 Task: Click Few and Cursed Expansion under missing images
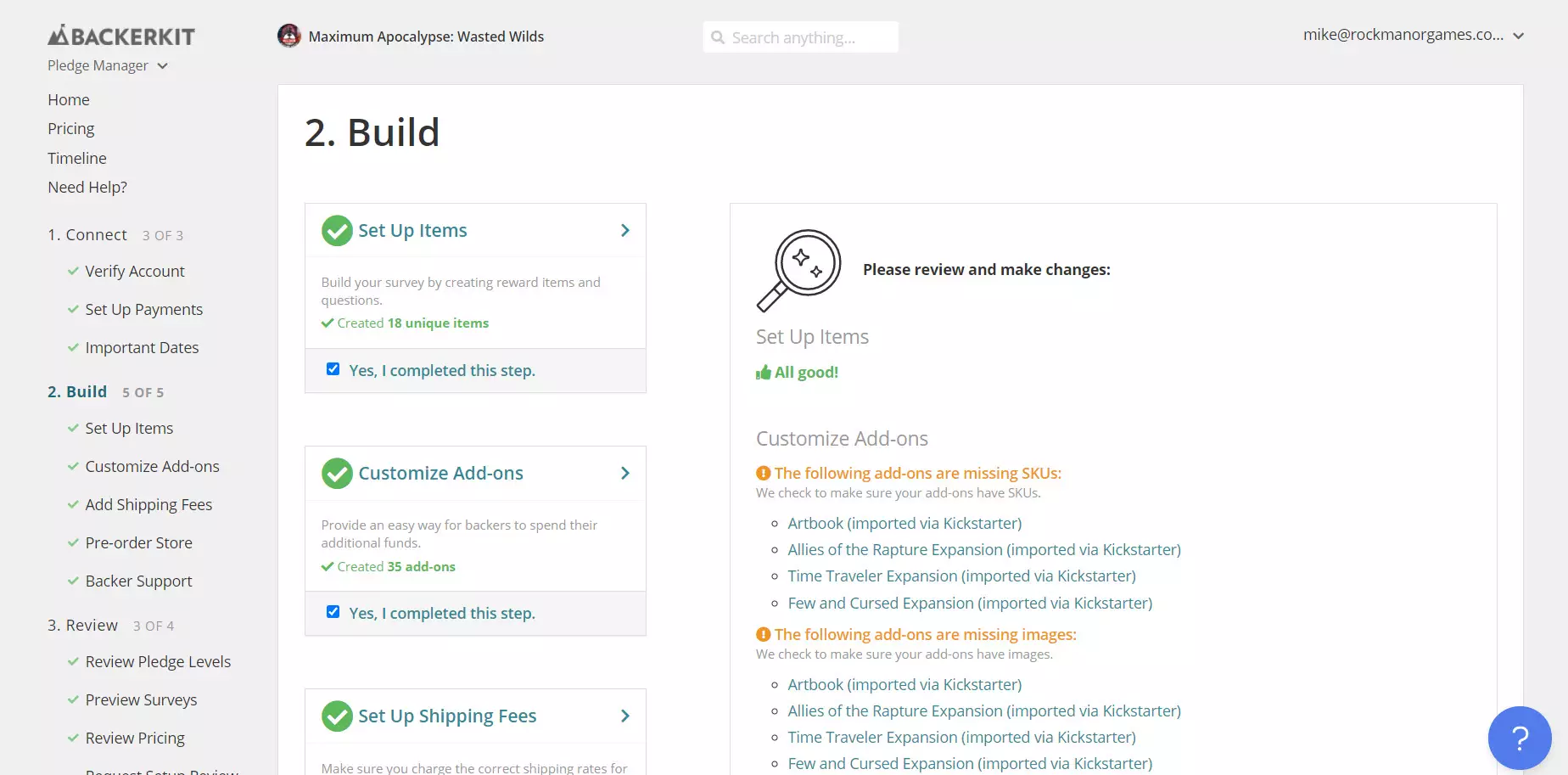tap(970, 763)
